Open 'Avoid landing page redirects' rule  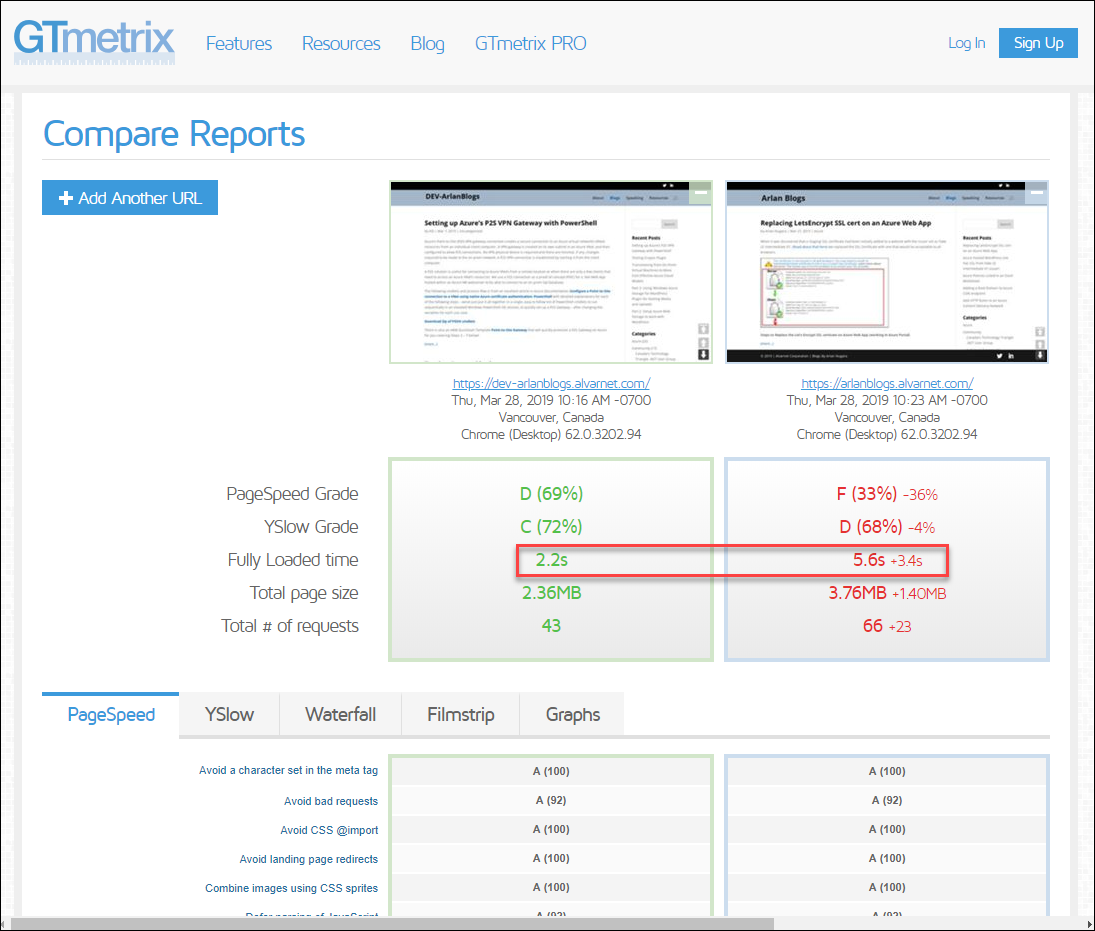tap(309, 859)
